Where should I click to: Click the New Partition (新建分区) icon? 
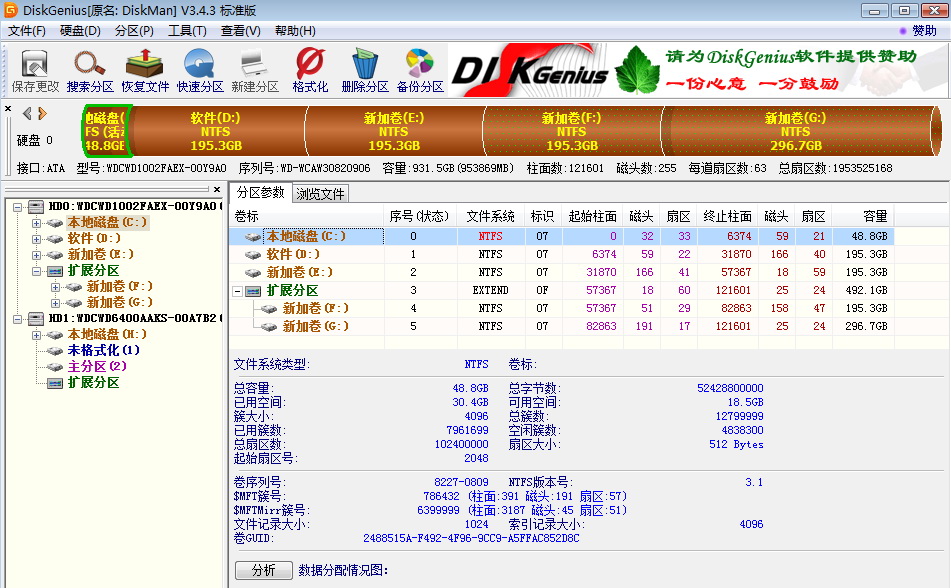coord(255,71)
